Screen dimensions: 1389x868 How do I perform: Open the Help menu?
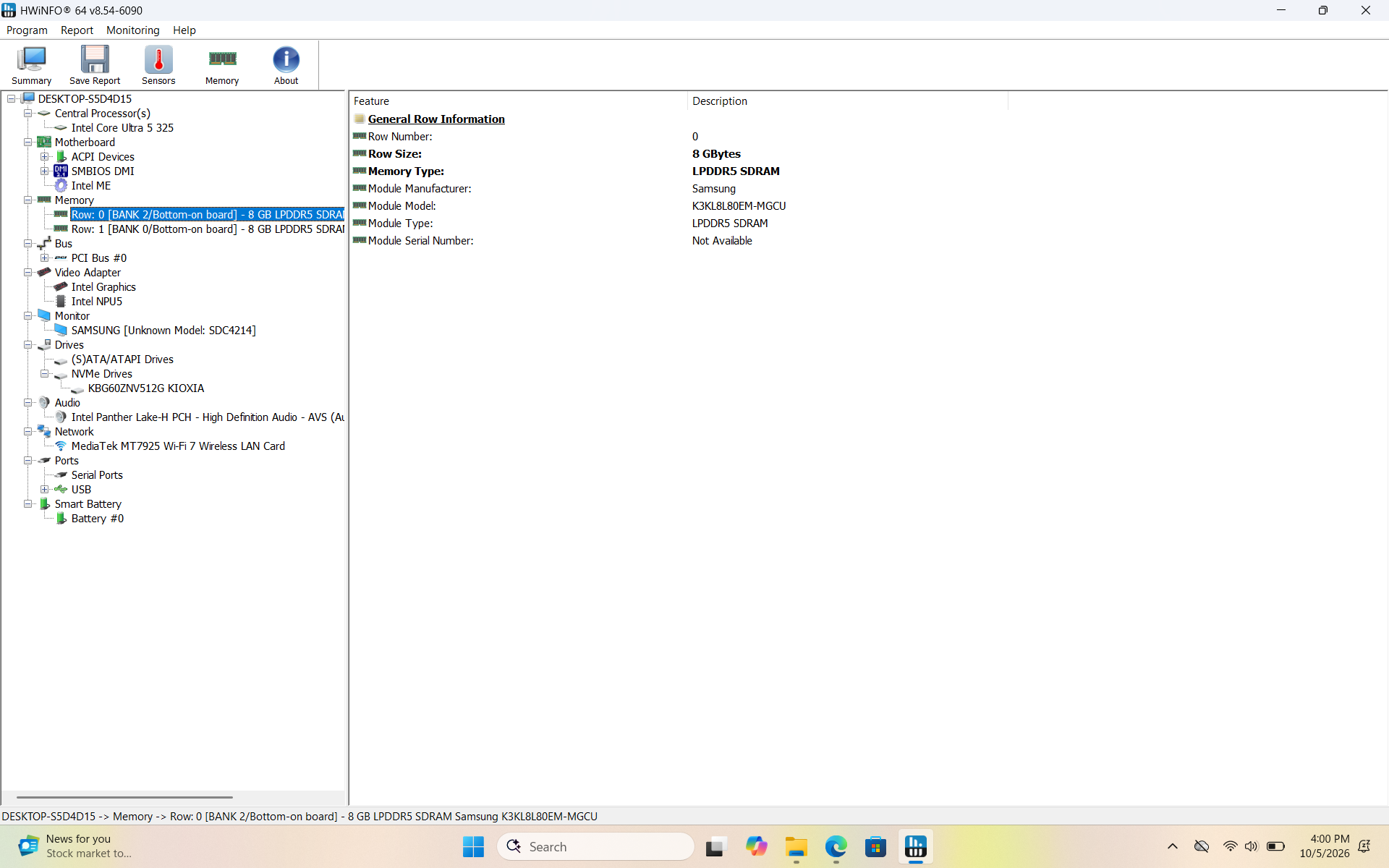184,30
